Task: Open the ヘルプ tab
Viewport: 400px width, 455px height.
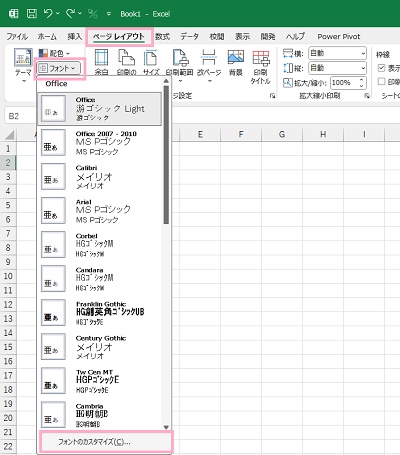Action: [295, 37]
